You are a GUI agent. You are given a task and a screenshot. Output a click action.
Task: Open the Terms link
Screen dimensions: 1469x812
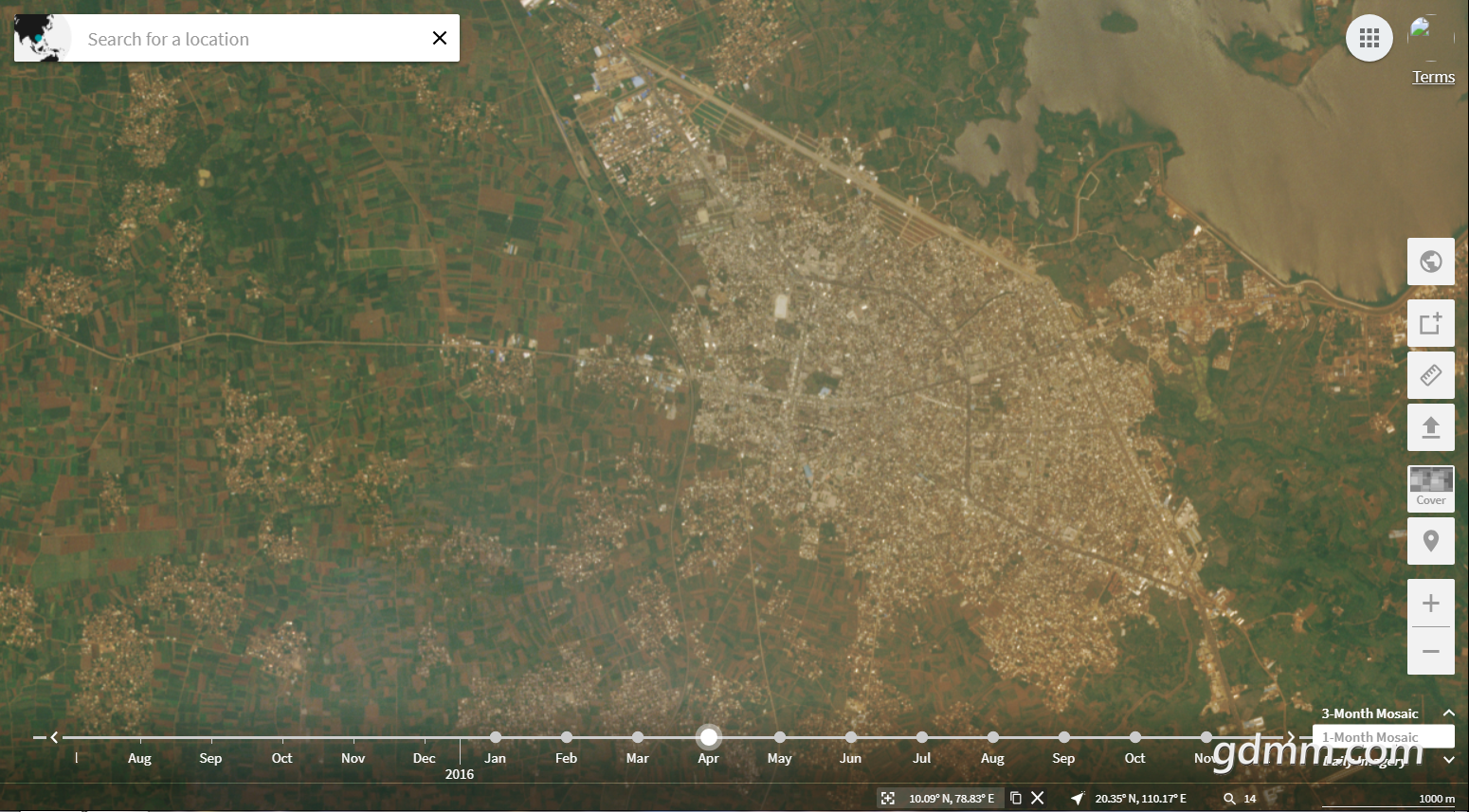click(1433, 77)
